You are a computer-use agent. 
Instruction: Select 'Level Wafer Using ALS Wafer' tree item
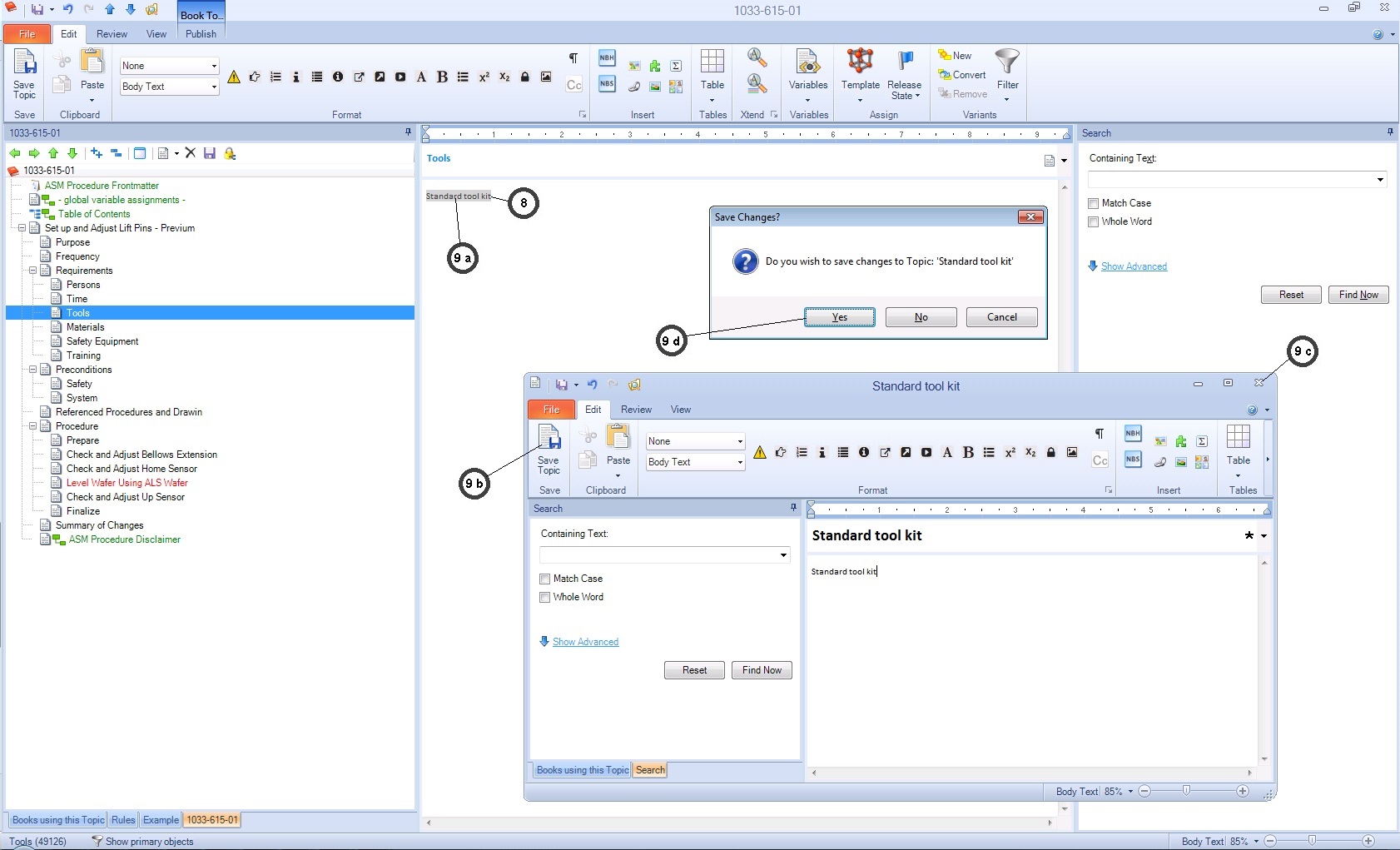coord(127,483)
